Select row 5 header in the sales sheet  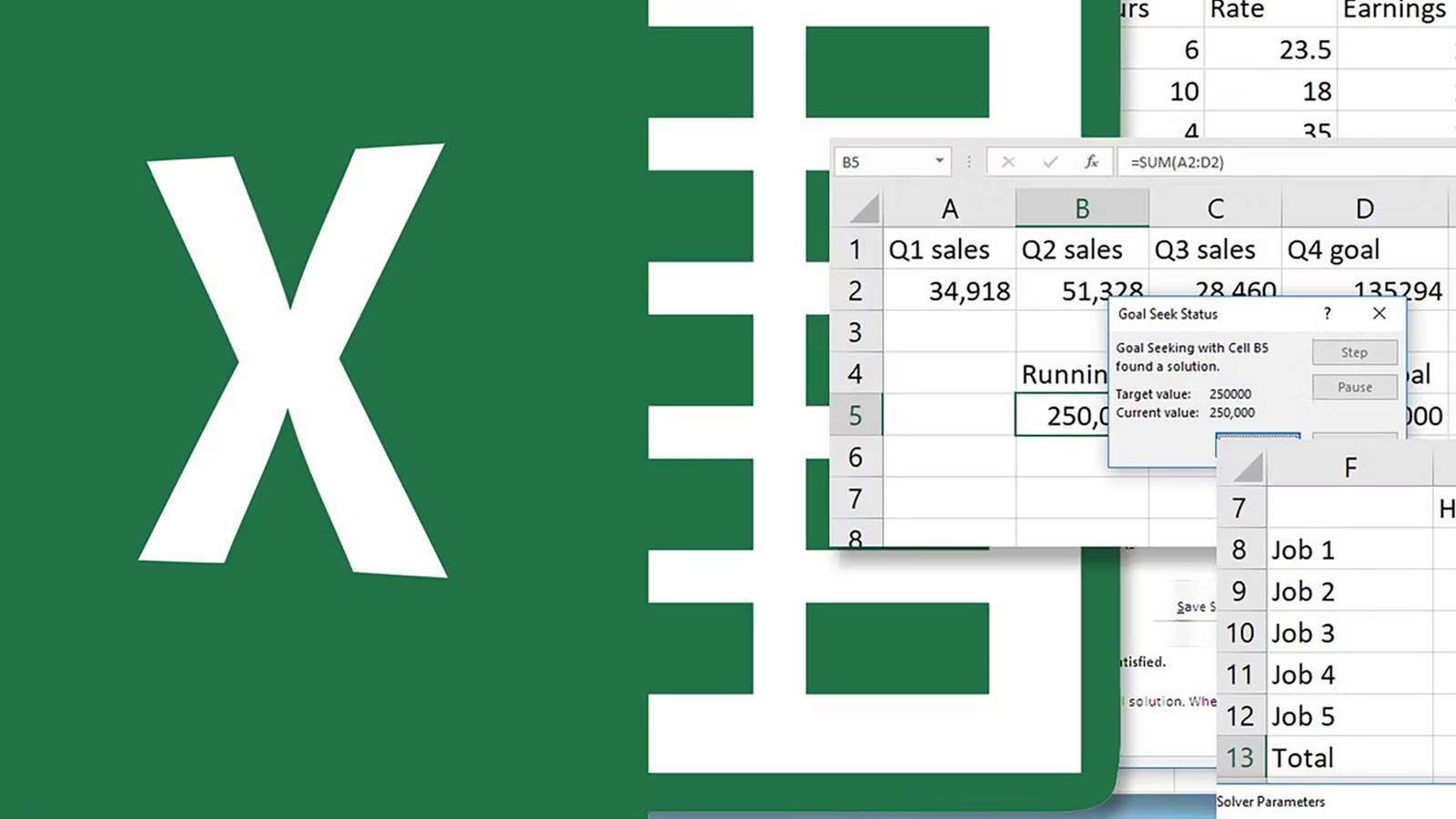point(855,415)
